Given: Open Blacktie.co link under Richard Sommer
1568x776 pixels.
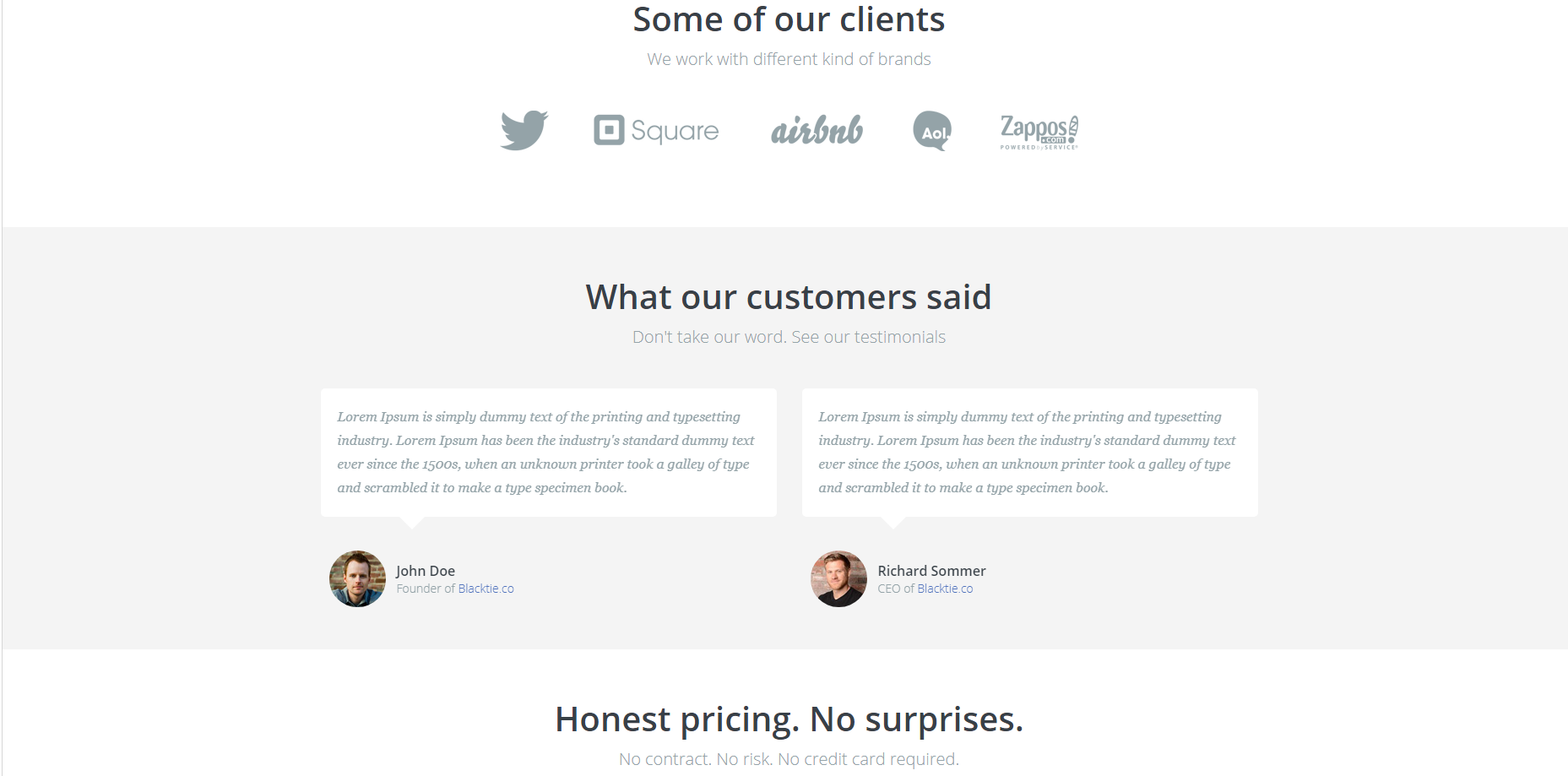Looking at the screenshot, I should pos(945,589).
